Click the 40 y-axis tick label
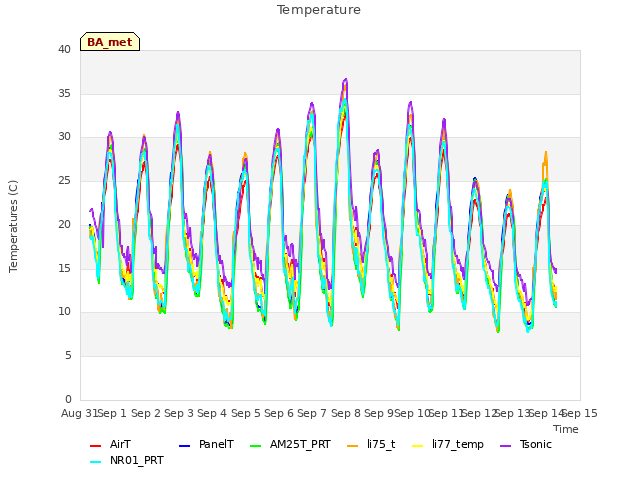This screenshot has height=480, width=640. [x=64, y=49]
